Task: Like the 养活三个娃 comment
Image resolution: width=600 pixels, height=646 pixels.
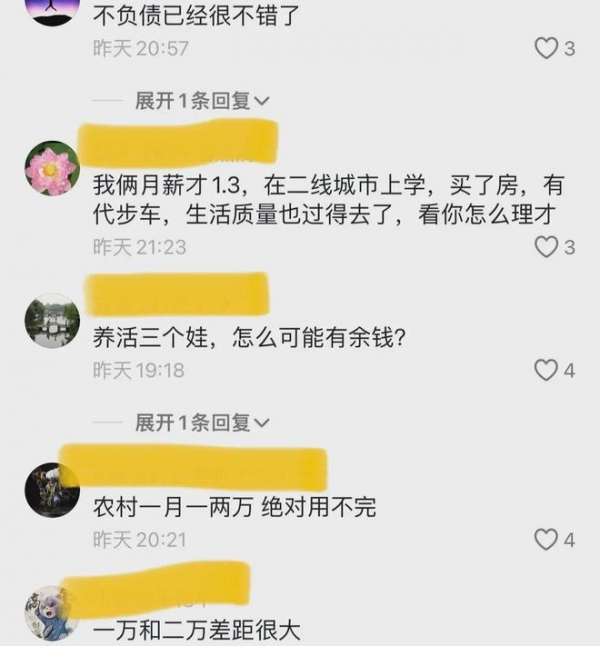Action: pyautogui.click(x=546, y=370)
